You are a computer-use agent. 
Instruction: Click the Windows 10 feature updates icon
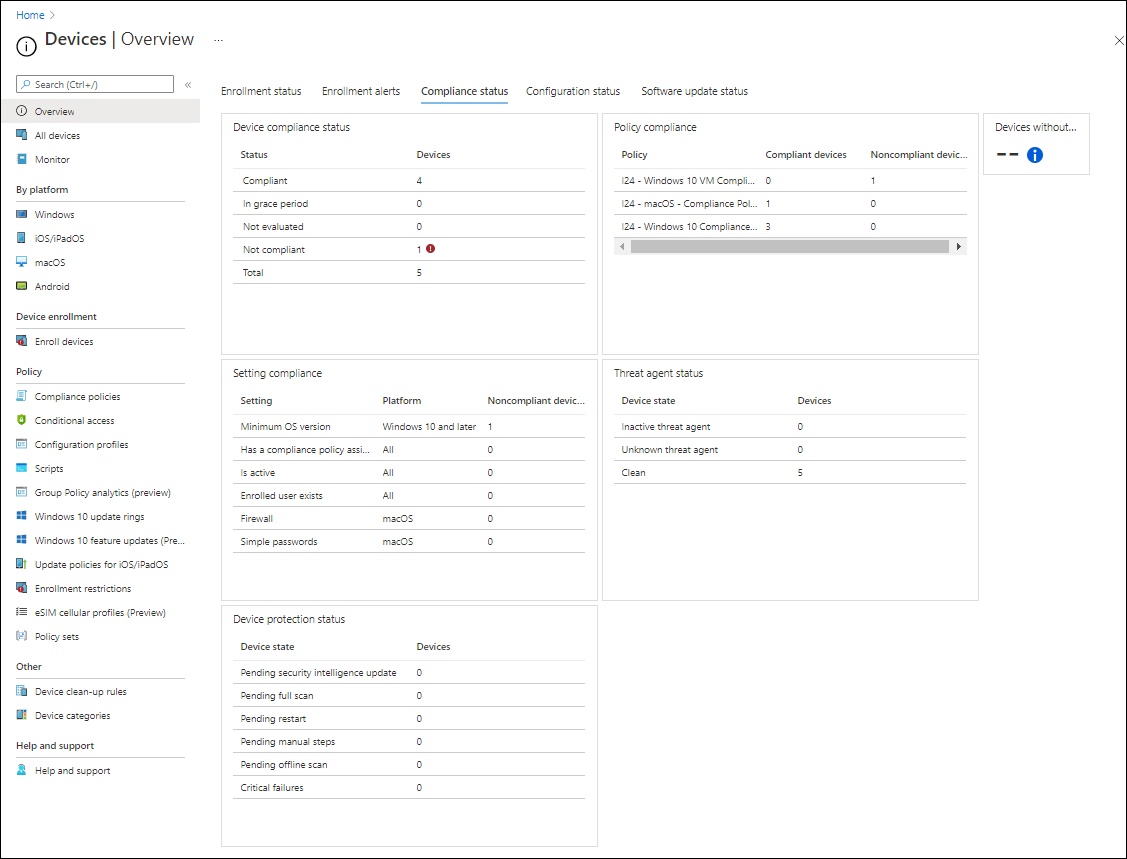coord(22,540)
